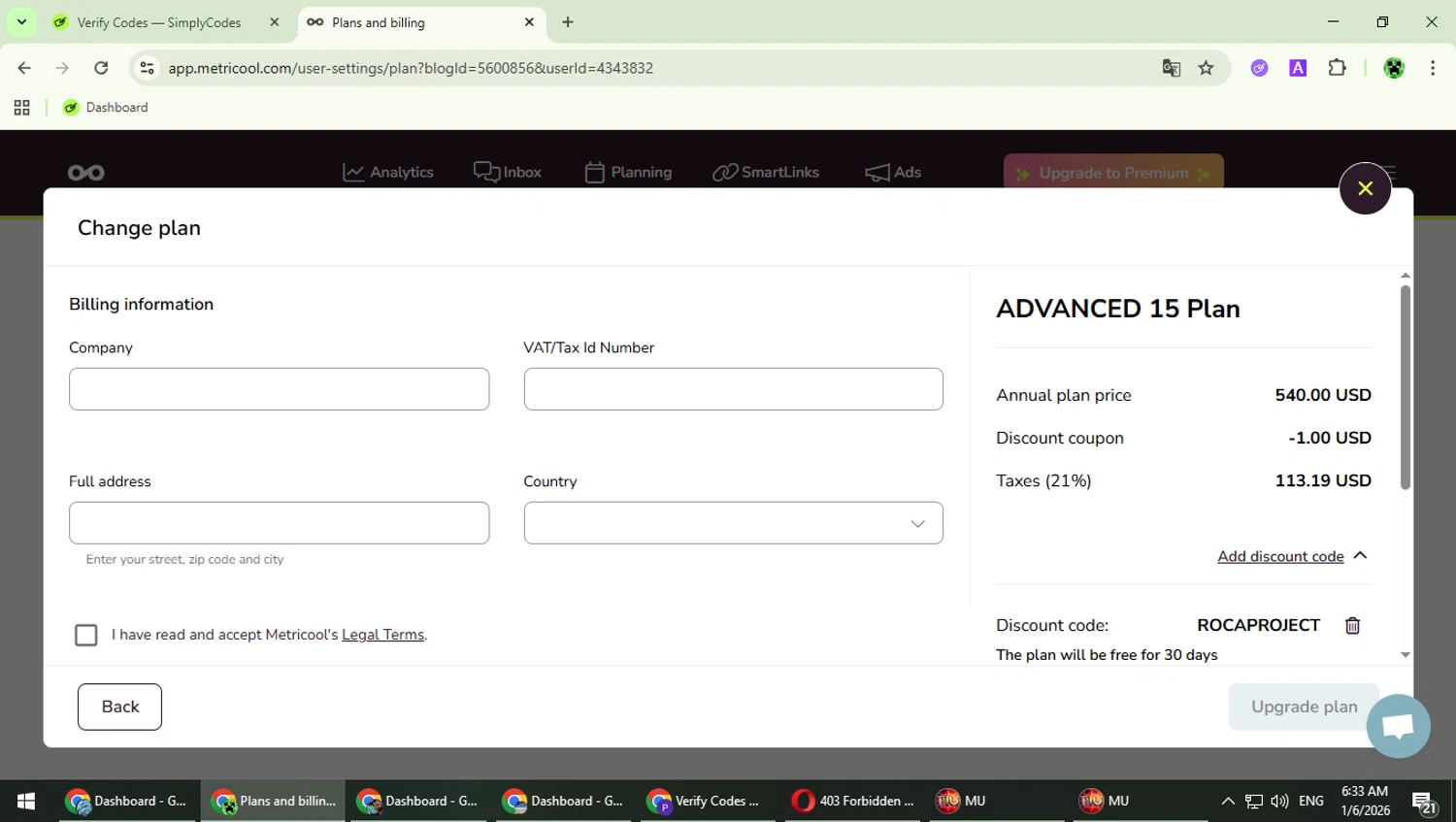Click the ADVANCED 15 Plan heading
The height and width of the screenshot is (822, 1456).
coord(1118,309)
